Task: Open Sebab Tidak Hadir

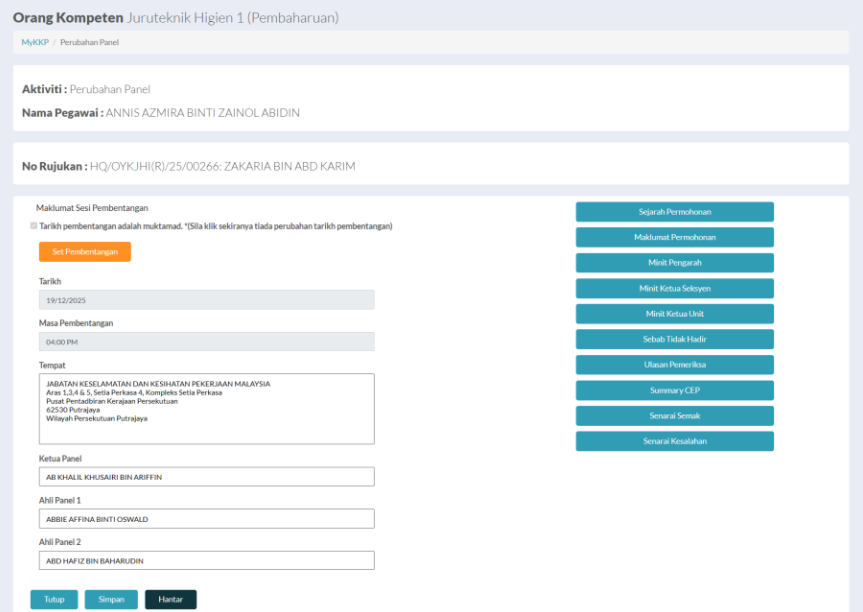Action: click(675, 339)
